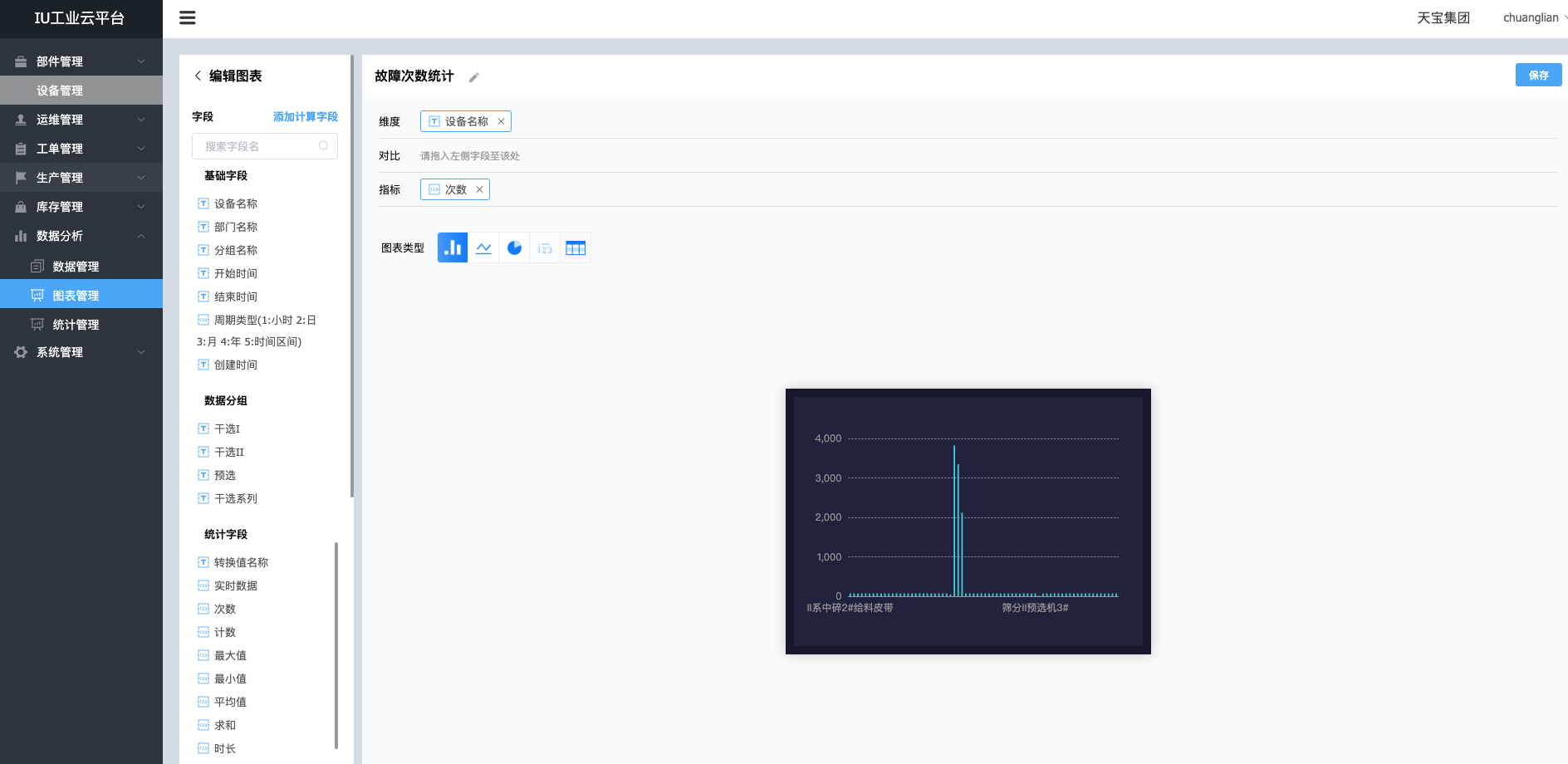
Task: Toggle the hamburger menu icon
Action: [x=188, y=17]
